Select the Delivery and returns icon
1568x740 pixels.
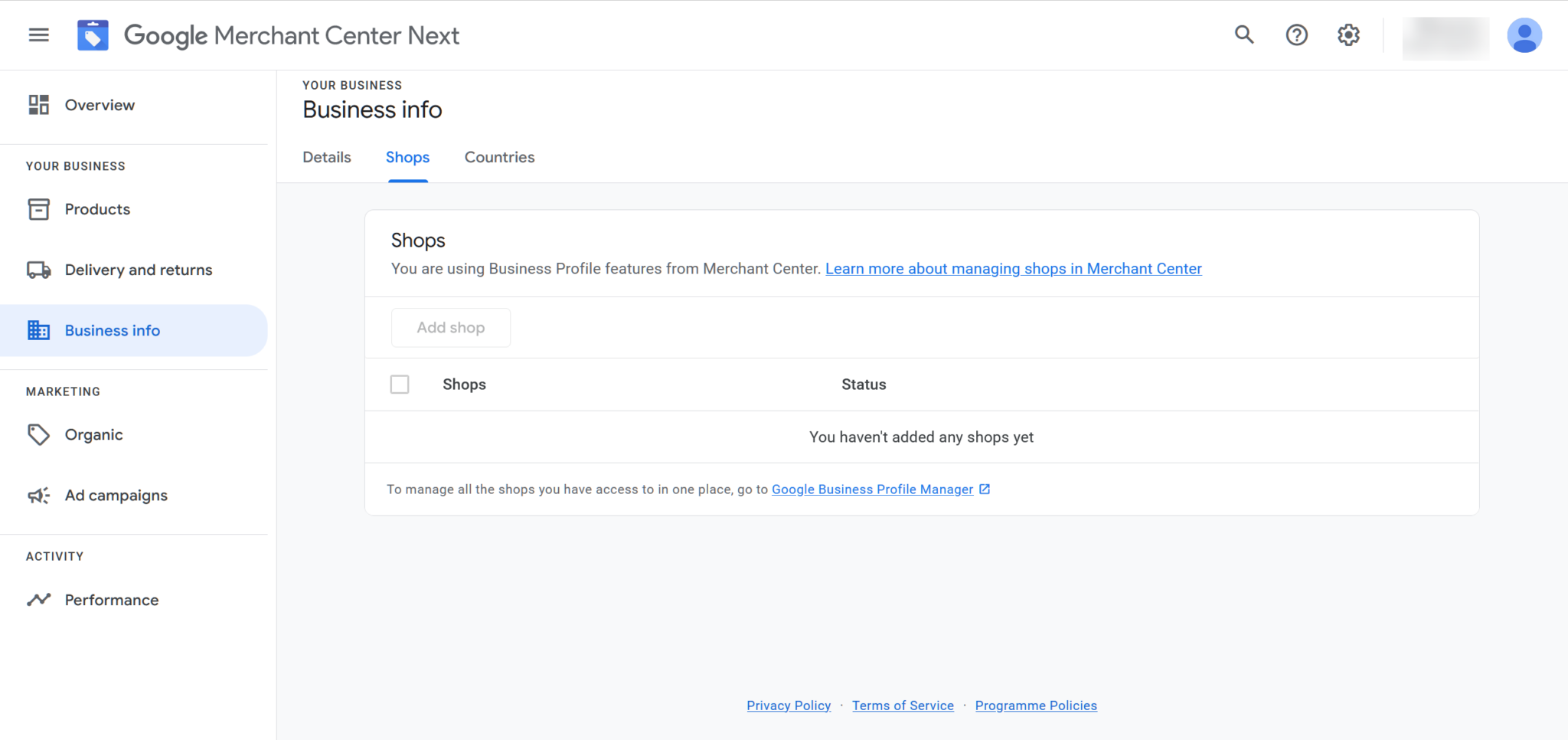[38, 269]
